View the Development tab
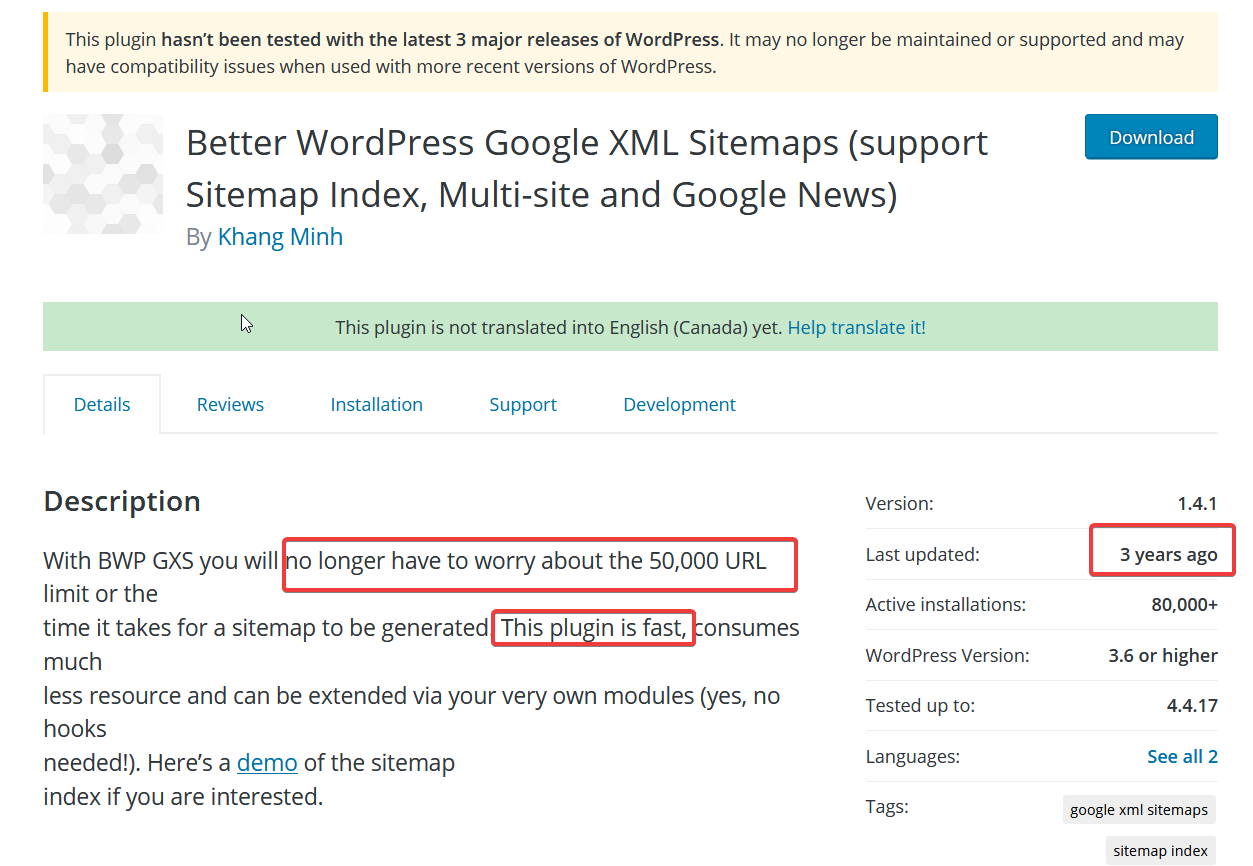Screen dimensions: 1253x866 click(x=680, y=404)
